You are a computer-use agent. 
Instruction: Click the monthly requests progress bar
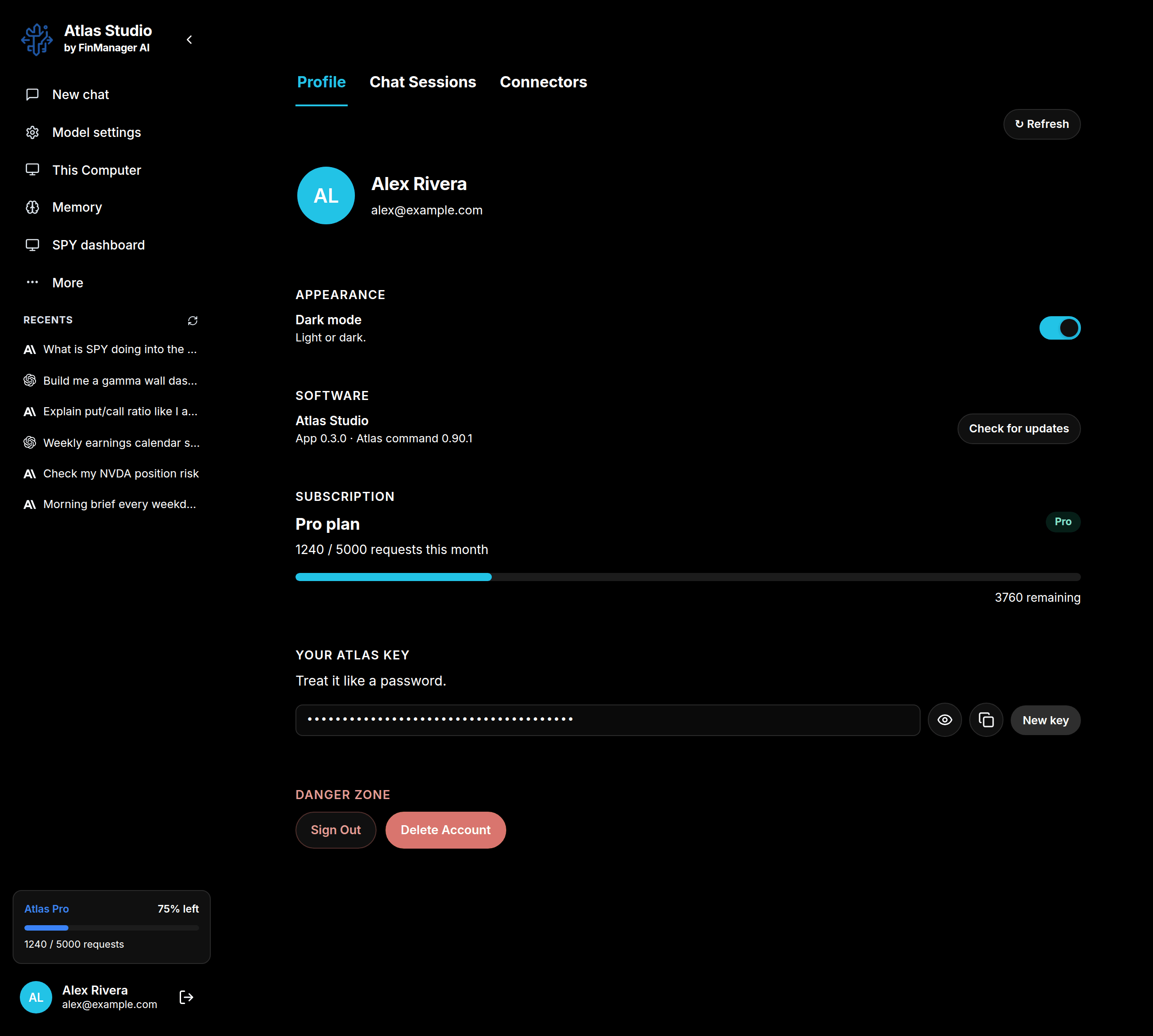(687, 577)
